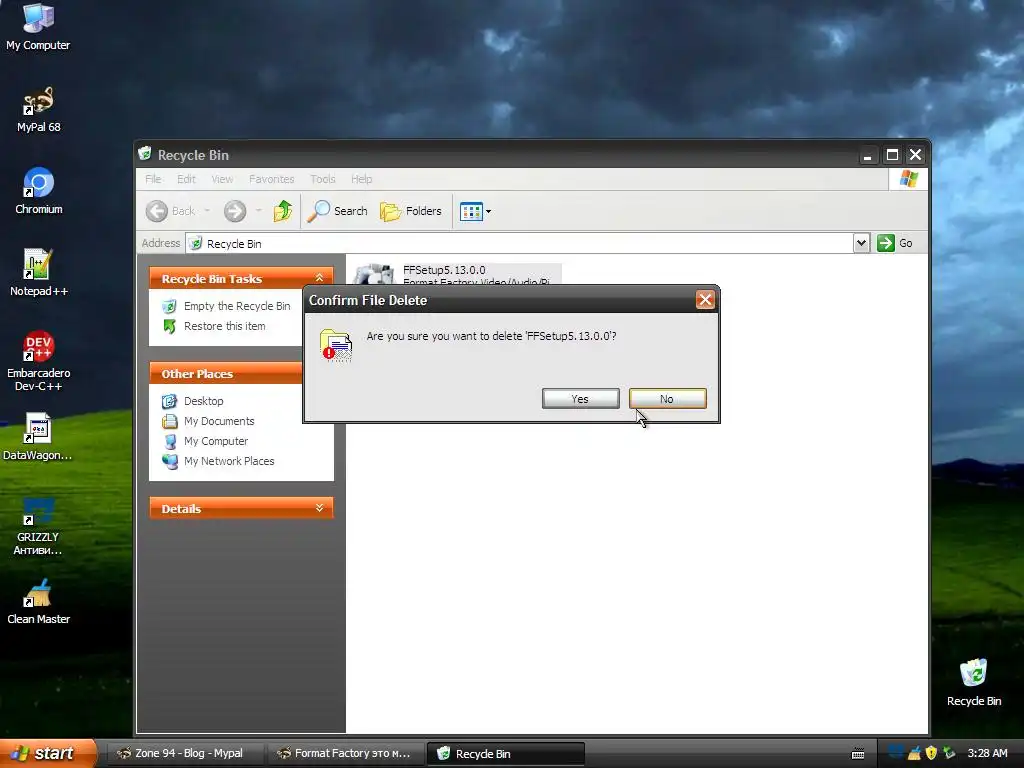Click the FFSetup5.13.0.0 file icon
This screenshot has width=1024, height=768.
click(x=374, y=274)
